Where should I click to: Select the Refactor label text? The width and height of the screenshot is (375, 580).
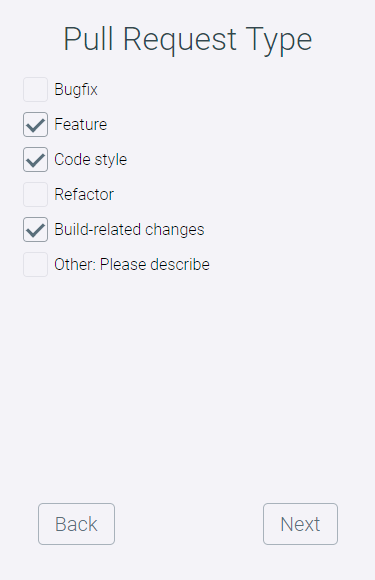click(84, 195)
